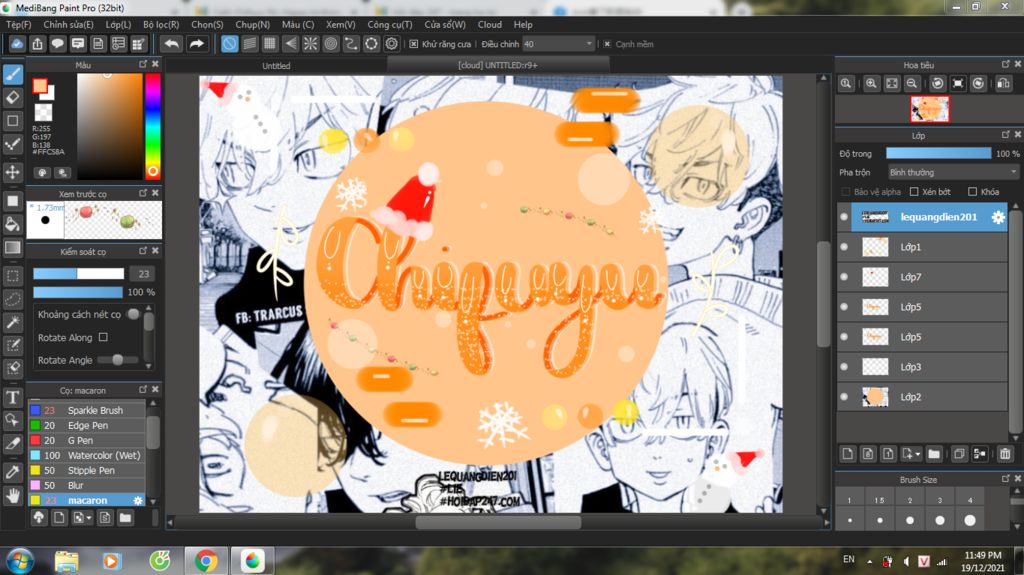Click the Rotate Angle slider

coord(118,360)
